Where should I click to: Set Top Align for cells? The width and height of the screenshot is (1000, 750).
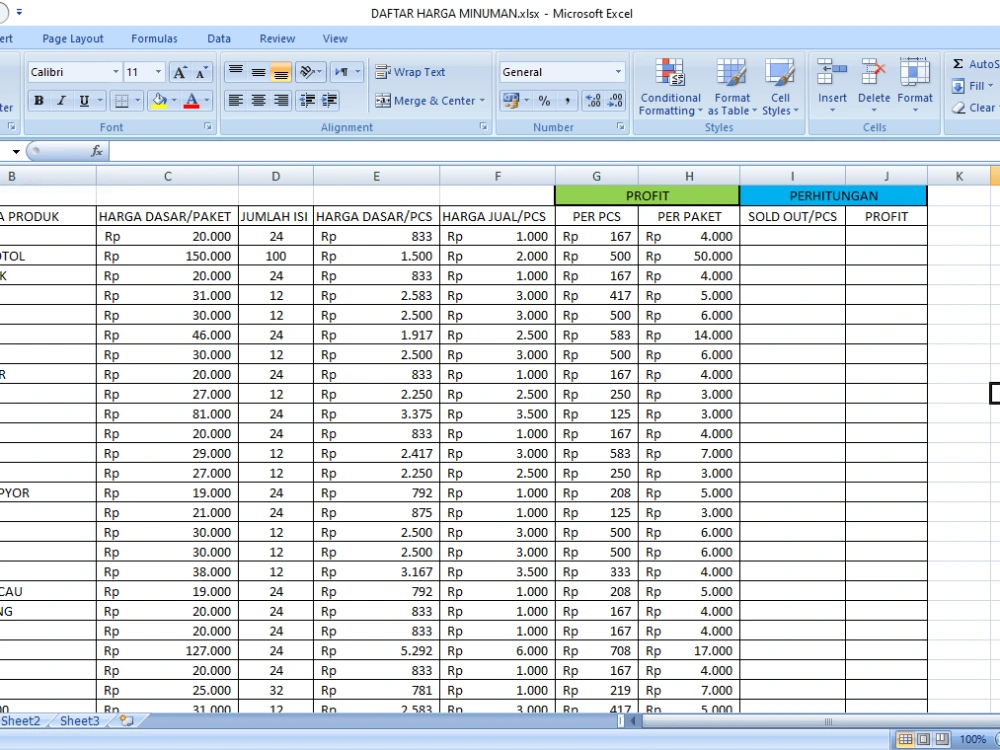(x=235, y=72)
